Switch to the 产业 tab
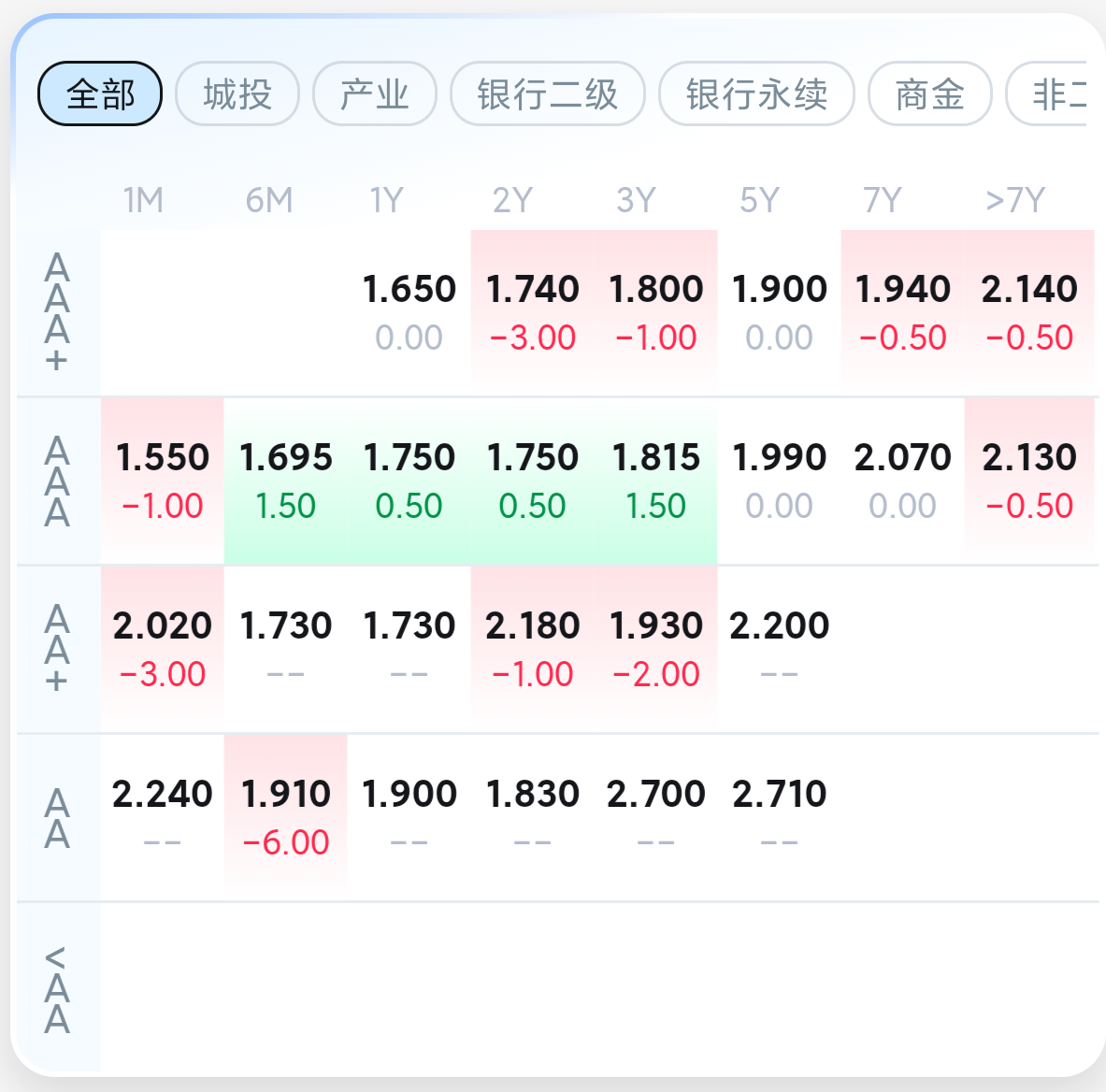 (375, 93)
